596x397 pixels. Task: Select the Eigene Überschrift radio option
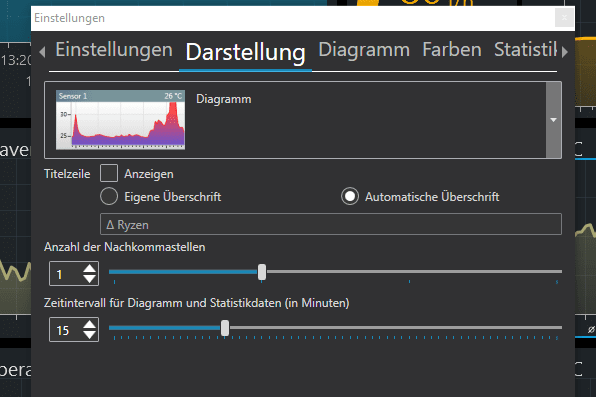coord(109,197)
